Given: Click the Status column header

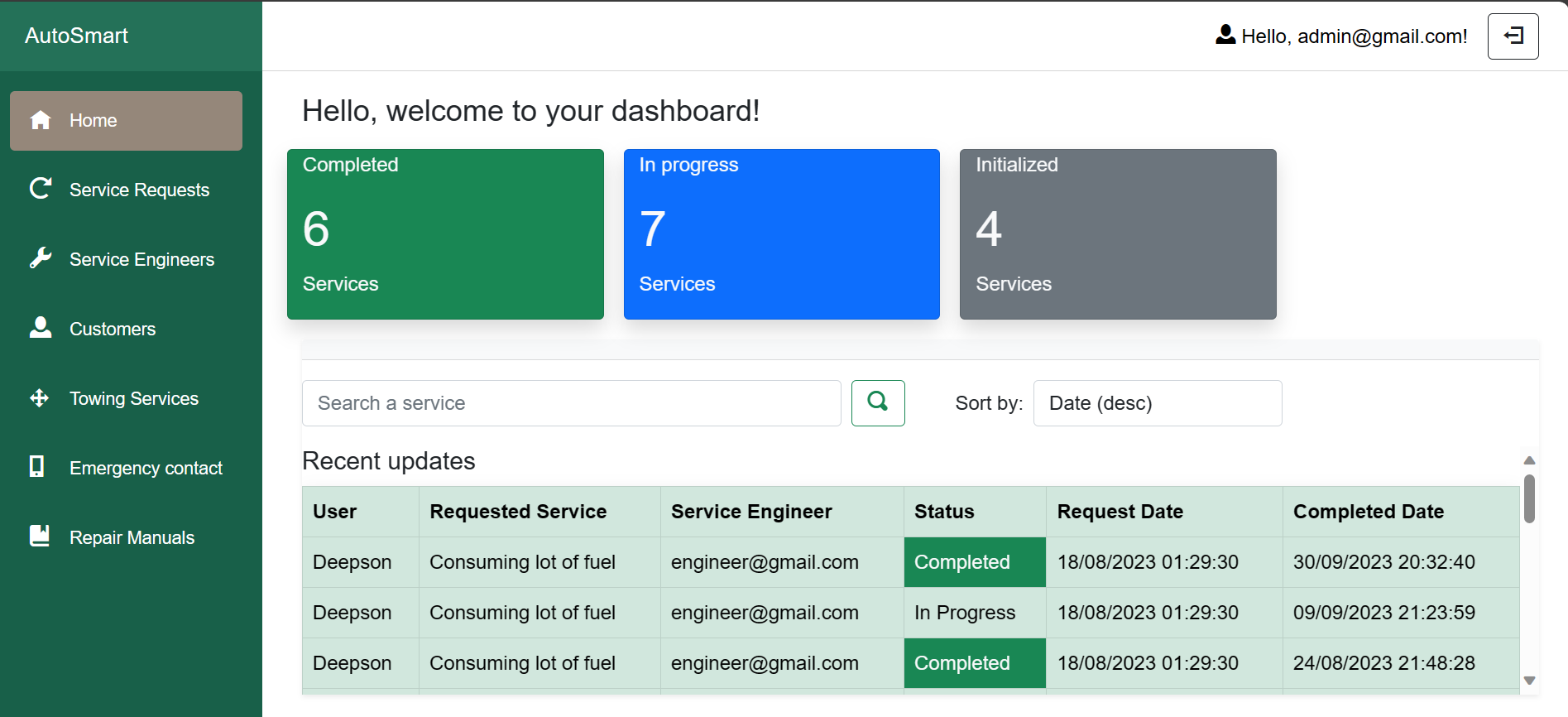Looking at the screenshot, I should click(975, 512).
